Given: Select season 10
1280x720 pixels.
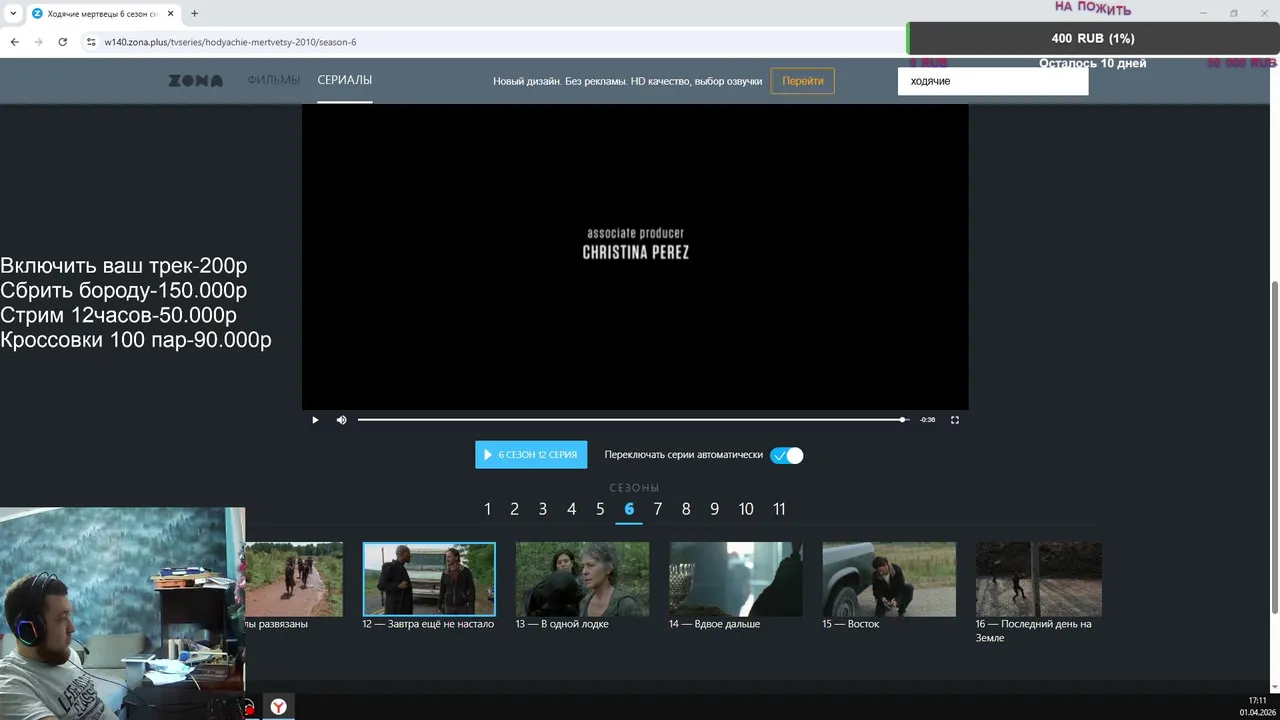Looking at the screenshot, I should pos(746,509).
